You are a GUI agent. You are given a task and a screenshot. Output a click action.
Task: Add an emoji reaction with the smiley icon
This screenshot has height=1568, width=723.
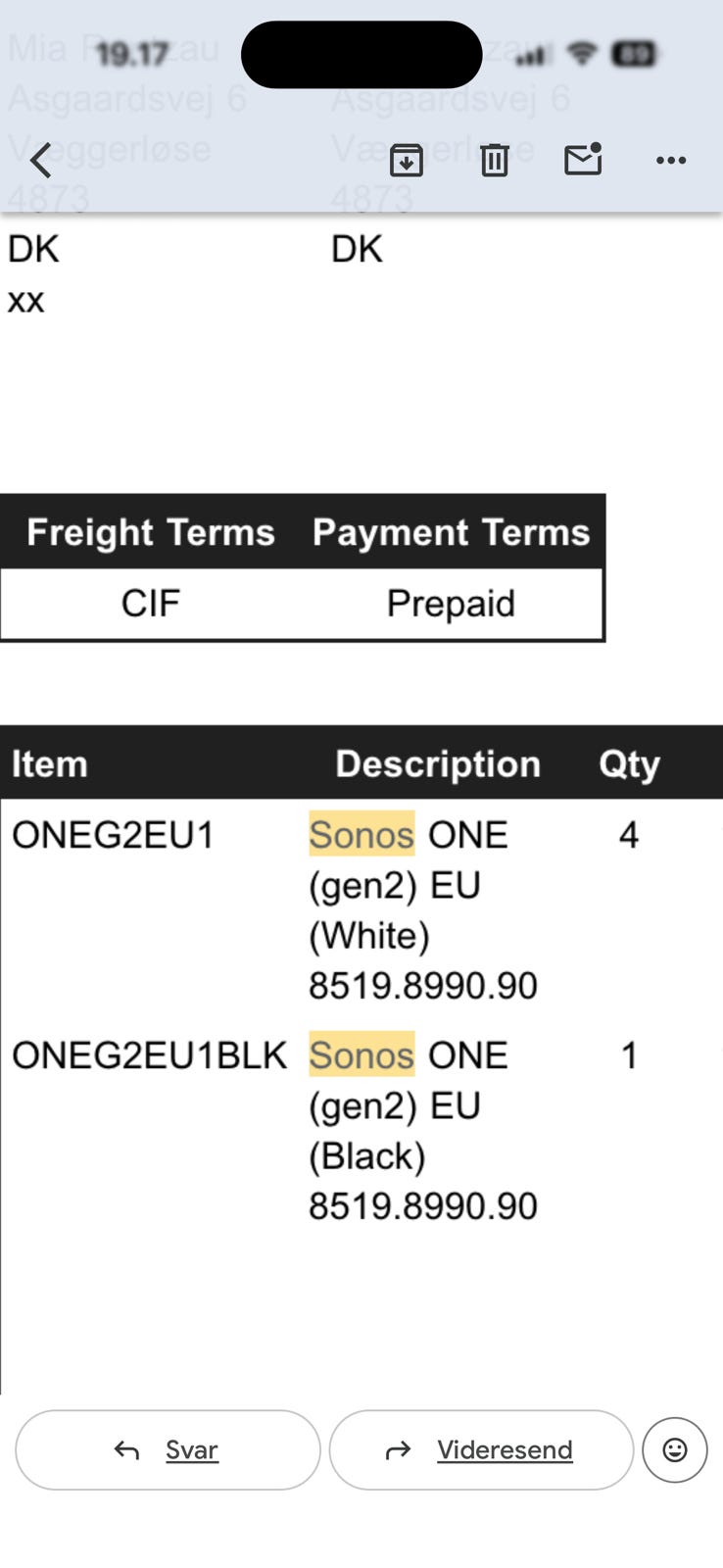[674, 1449]
